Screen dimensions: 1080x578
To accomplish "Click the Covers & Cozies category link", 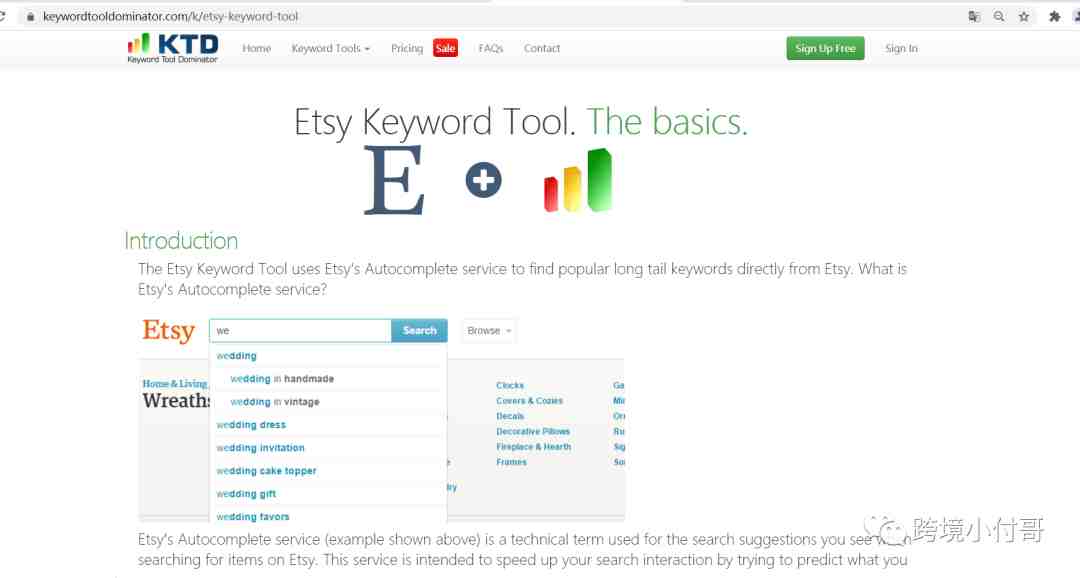I will (529, 400).
